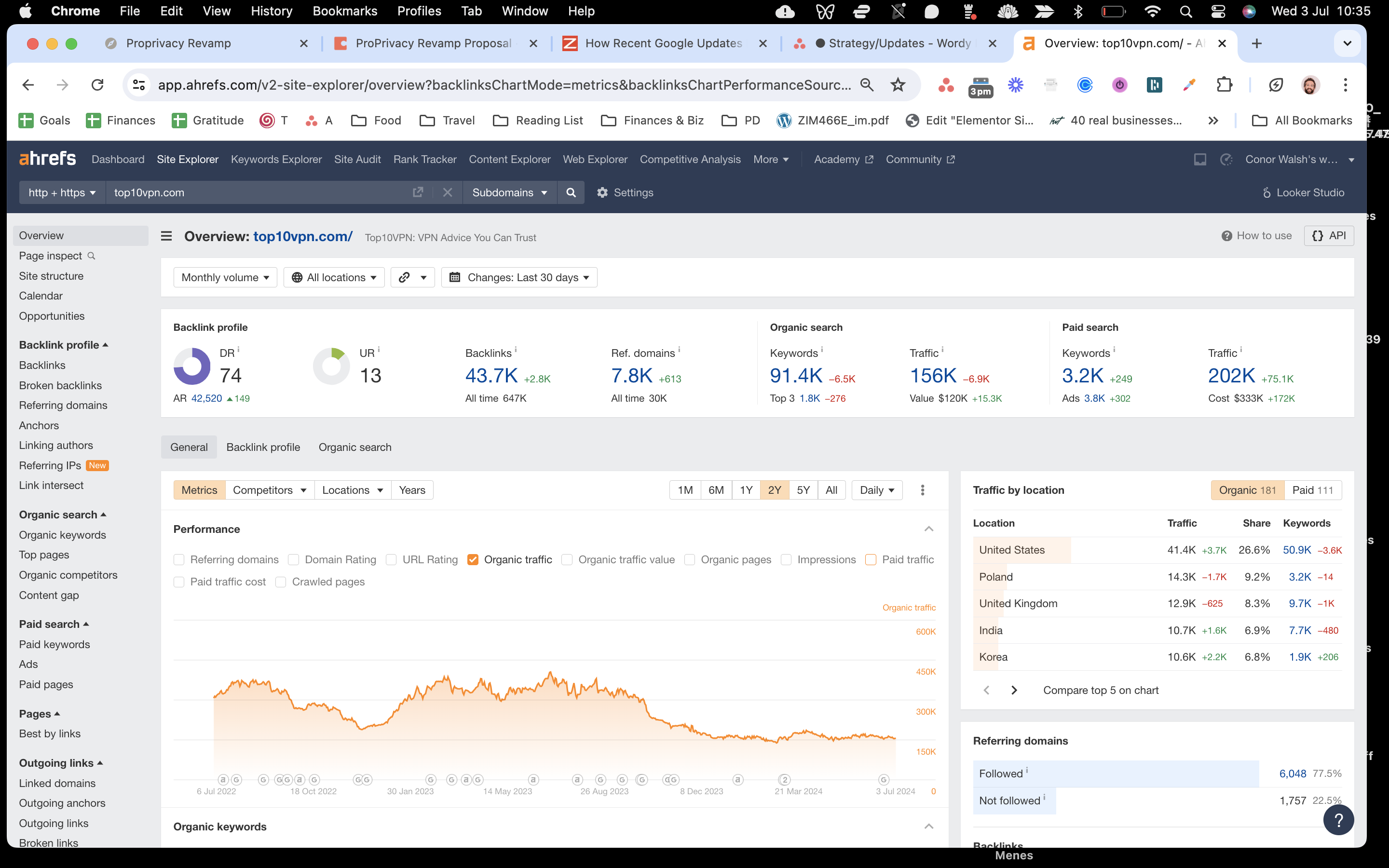Open Keywords Explorer in top navigation
The image size is (1389, 868).
(x=276, y=159)
